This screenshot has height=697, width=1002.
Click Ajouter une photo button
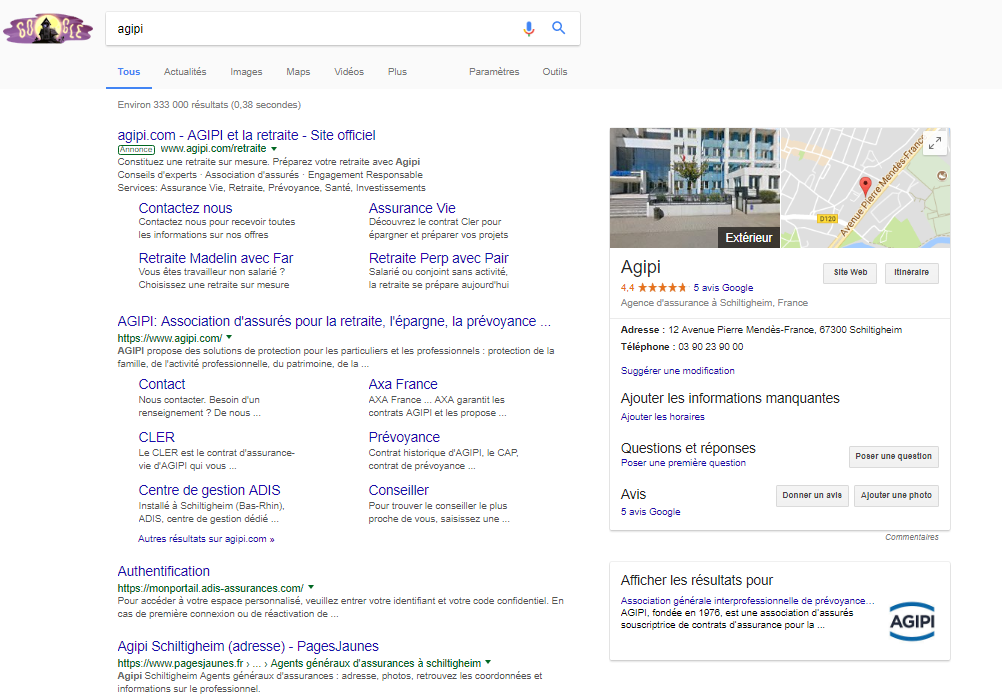point(896,496)
